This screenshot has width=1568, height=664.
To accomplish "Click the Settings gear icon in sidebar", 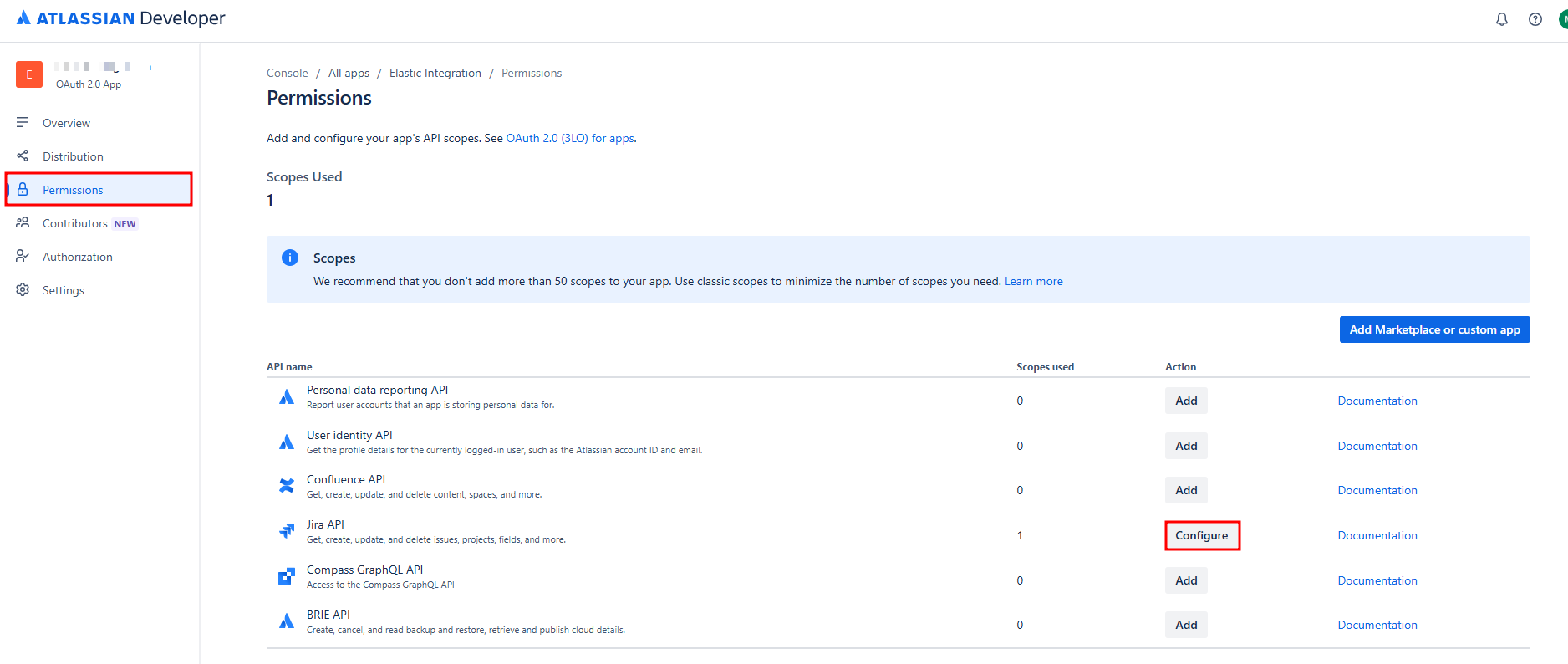I will [23, 289].
